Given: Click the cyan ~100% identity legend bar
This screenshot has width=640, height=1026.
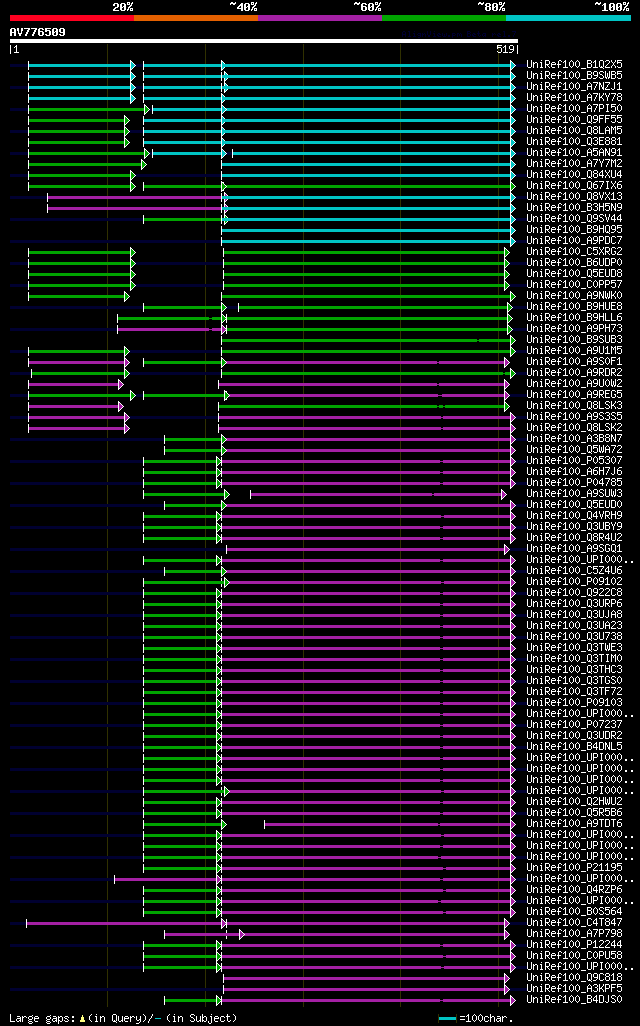Looking at the screenshot, I should coord(569,18).
